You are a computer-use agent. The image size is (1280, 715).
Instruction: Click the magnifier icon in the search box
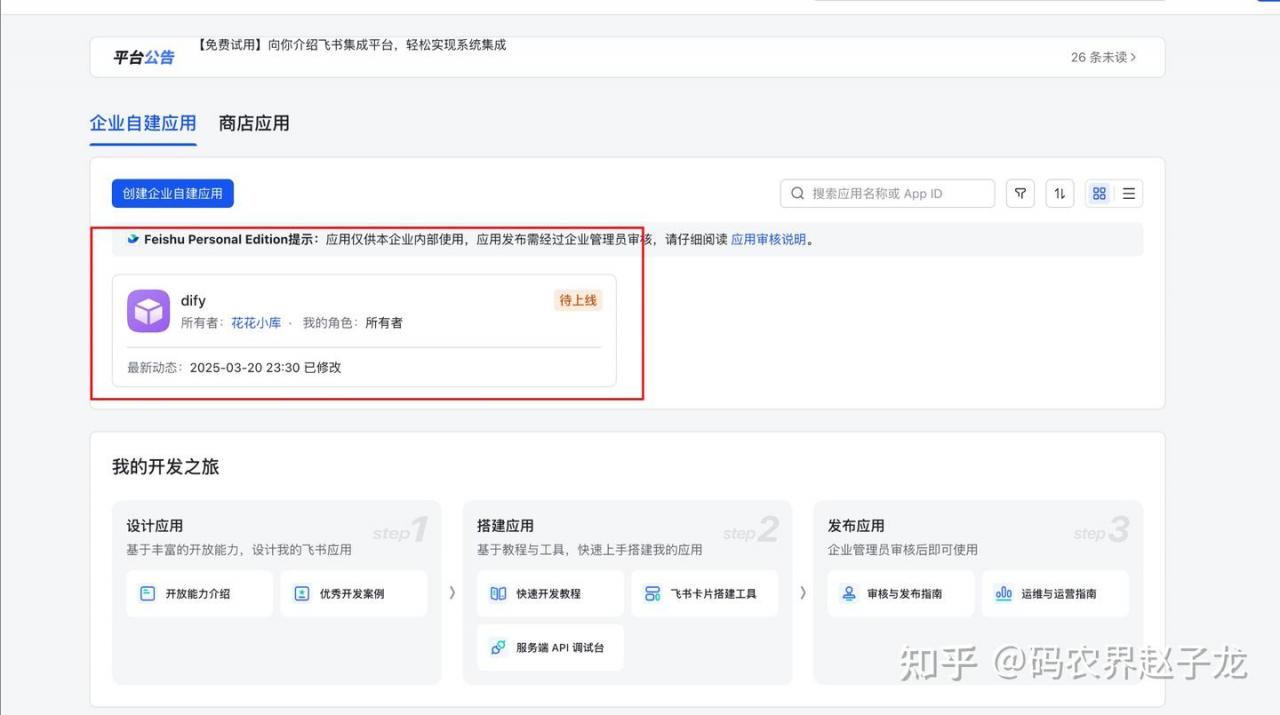click(797, 194)
